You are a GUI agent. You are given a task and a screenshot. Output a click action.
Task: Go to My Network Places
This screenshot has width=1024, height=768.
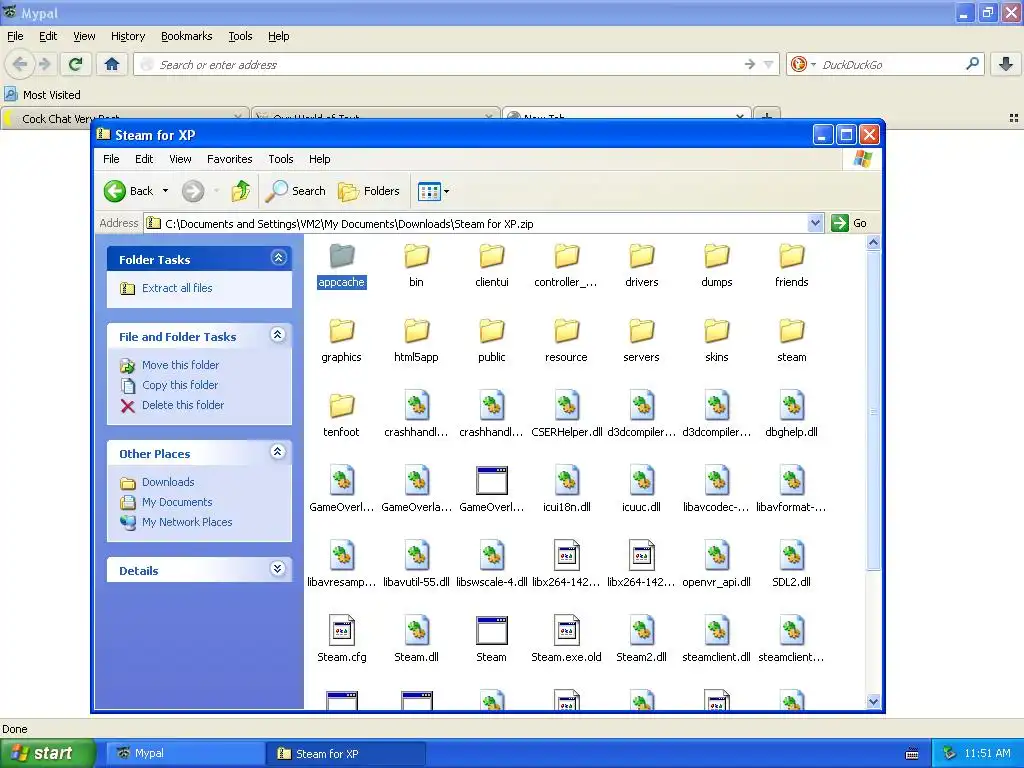(187, 522)
